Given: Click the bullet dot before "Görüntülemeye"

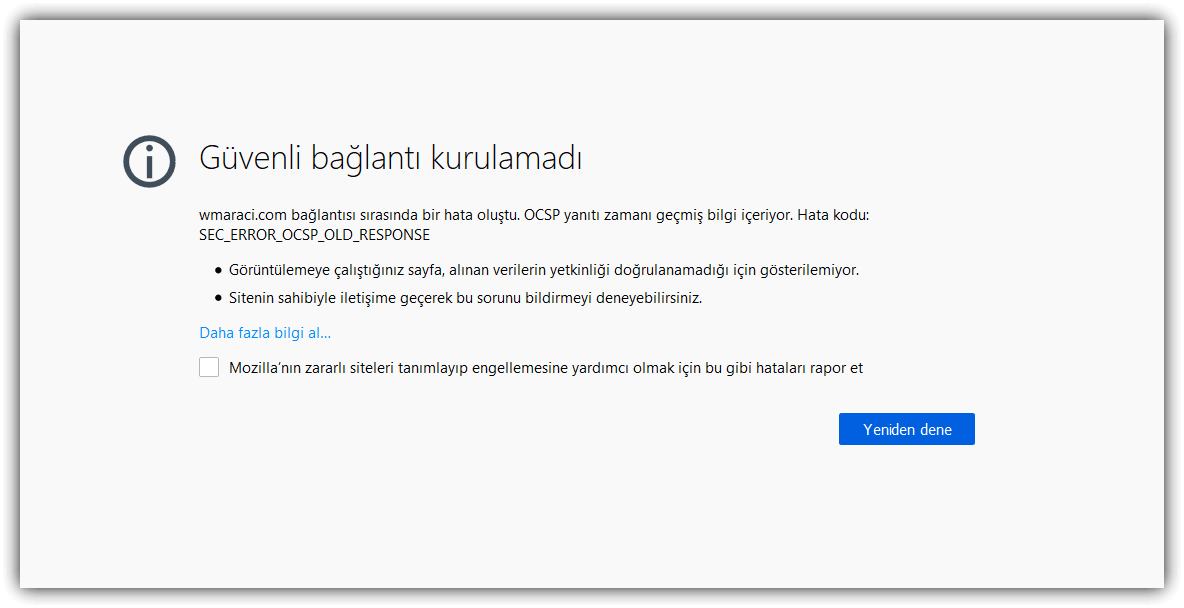Looking at the screenshot, I should [x=218, y=270].
